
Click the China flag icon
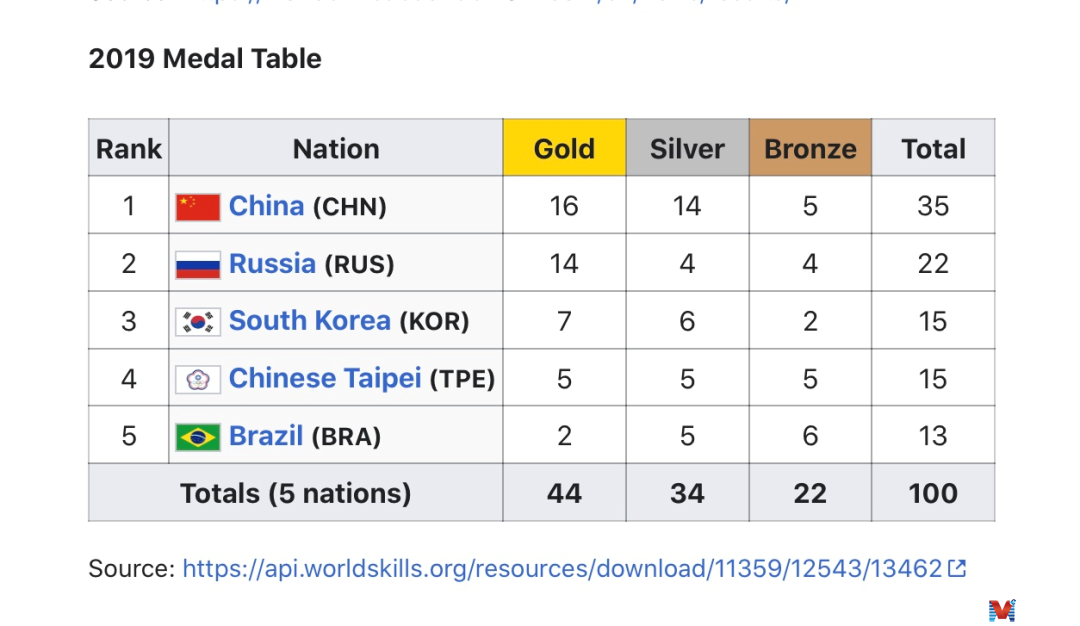tap(198, 207)
